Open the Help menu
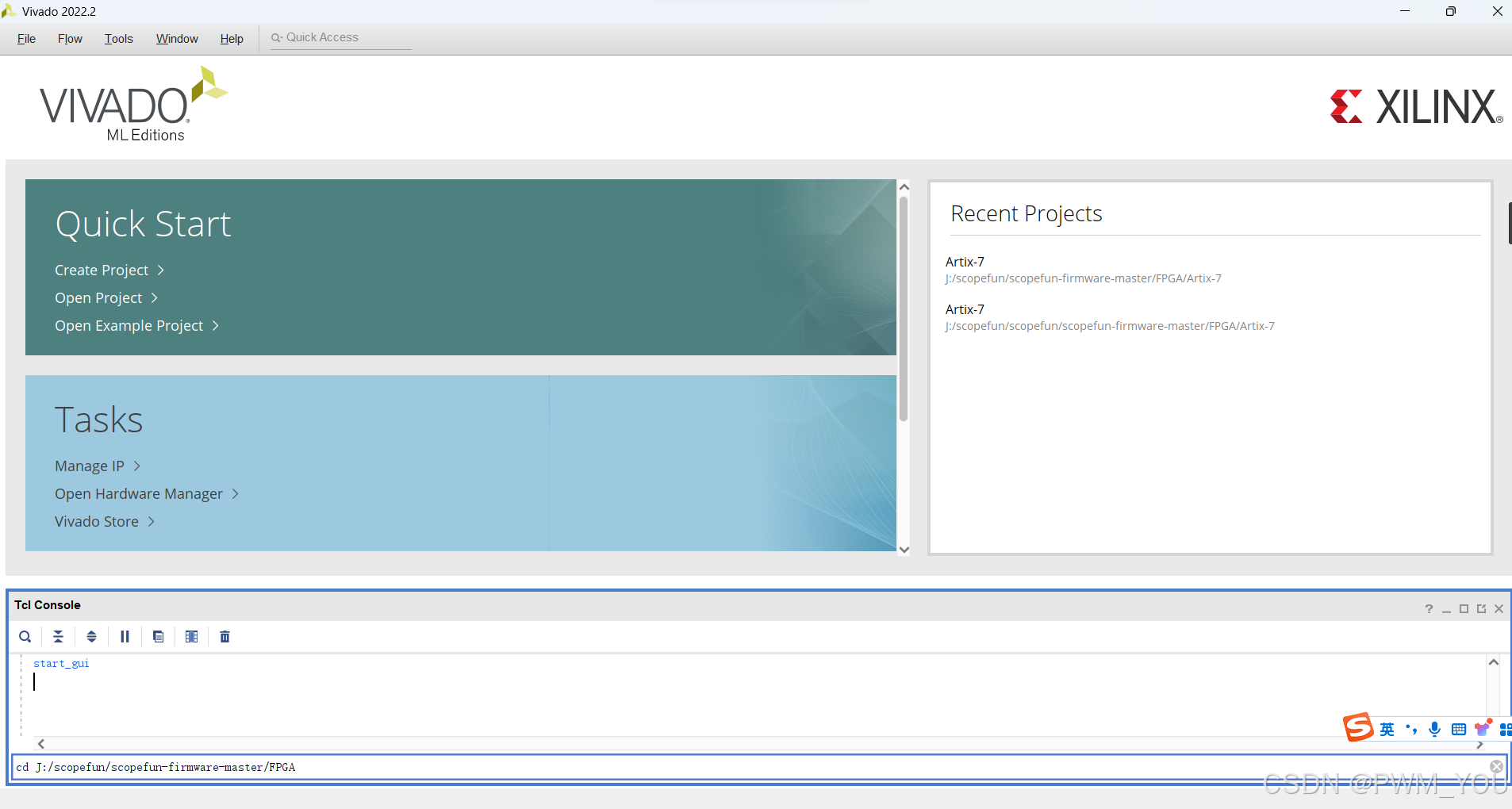1512x809 pixels. click(x=232, y=38)
